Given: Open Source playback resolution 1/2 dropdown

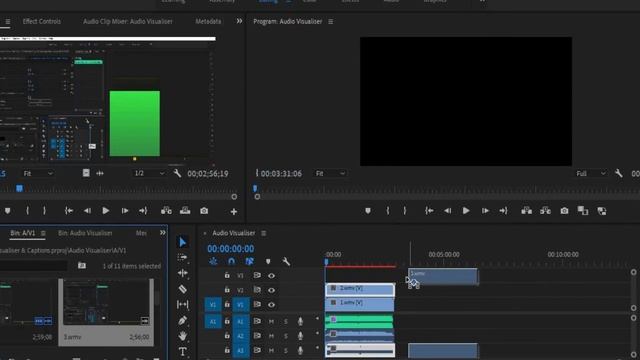Looking at the screenshot, I should click(x=149, y=173).
